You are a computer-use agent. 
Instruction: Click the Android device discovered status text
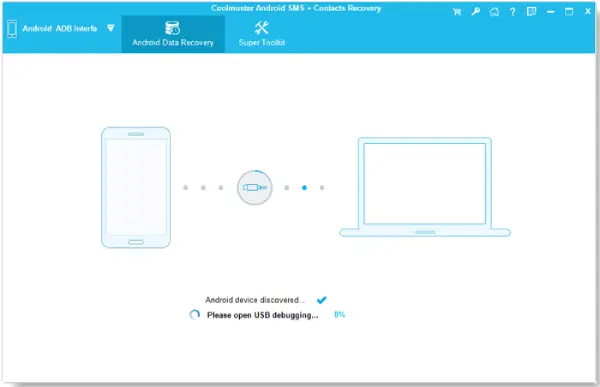[x=255, y=300]
